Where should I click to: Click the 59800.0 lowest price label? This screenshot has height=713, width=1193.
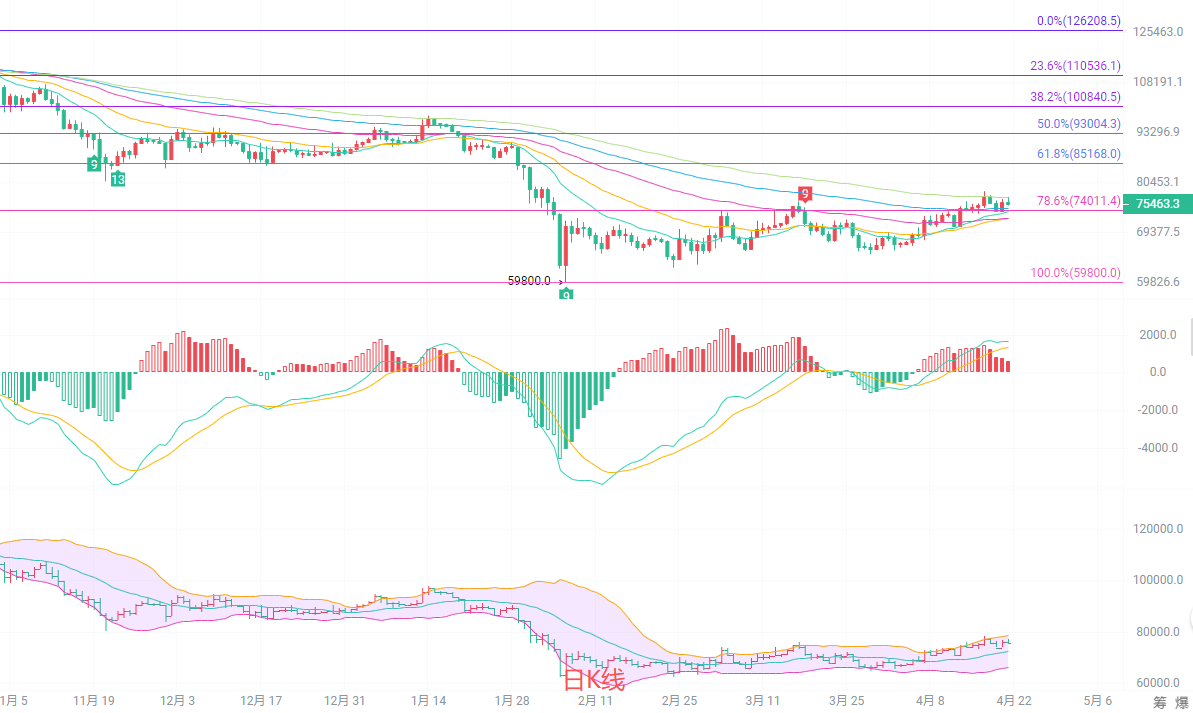[529, 281]
